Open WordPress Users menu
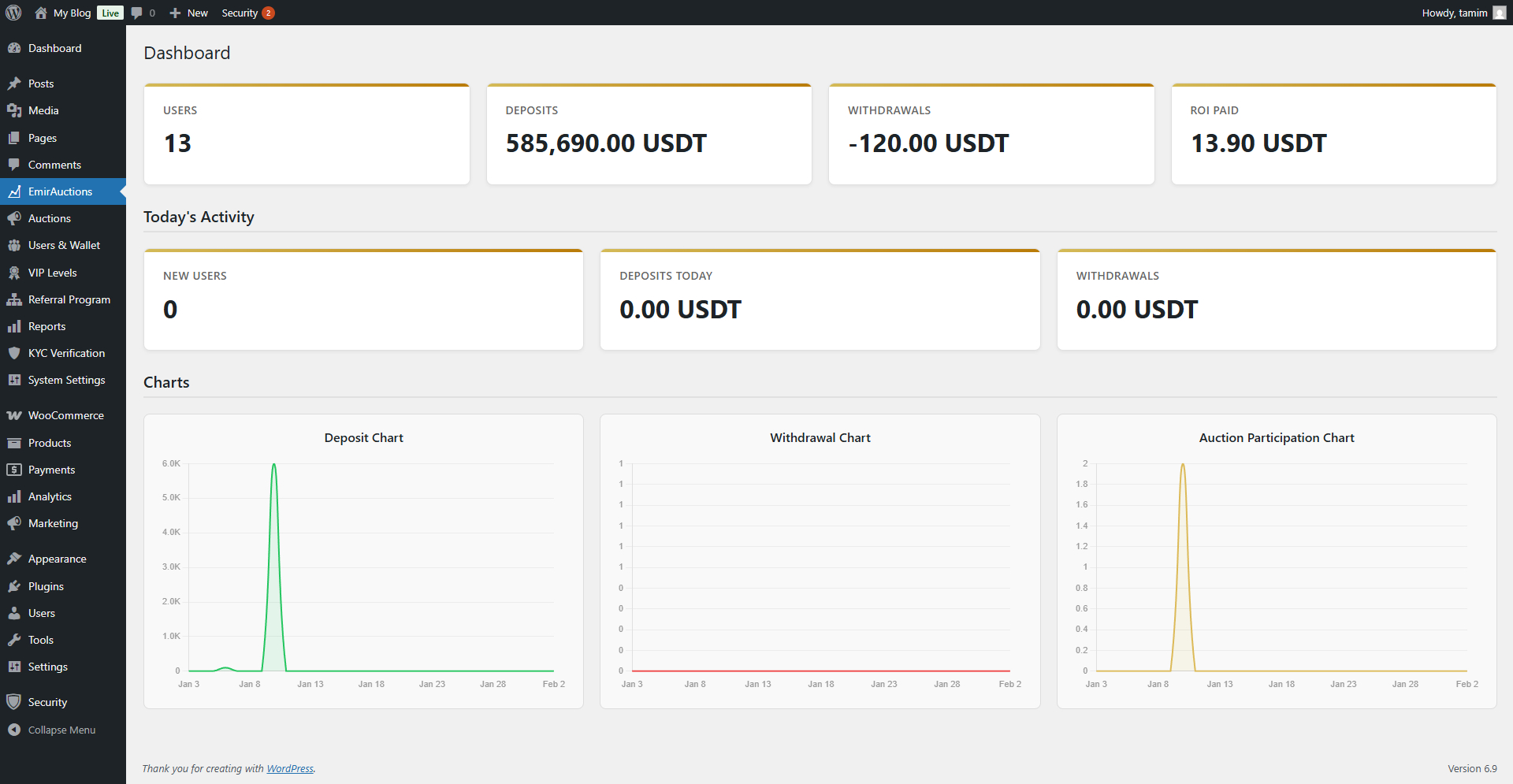The width and height of the screenshot is (1513, 784). point(63,613)
